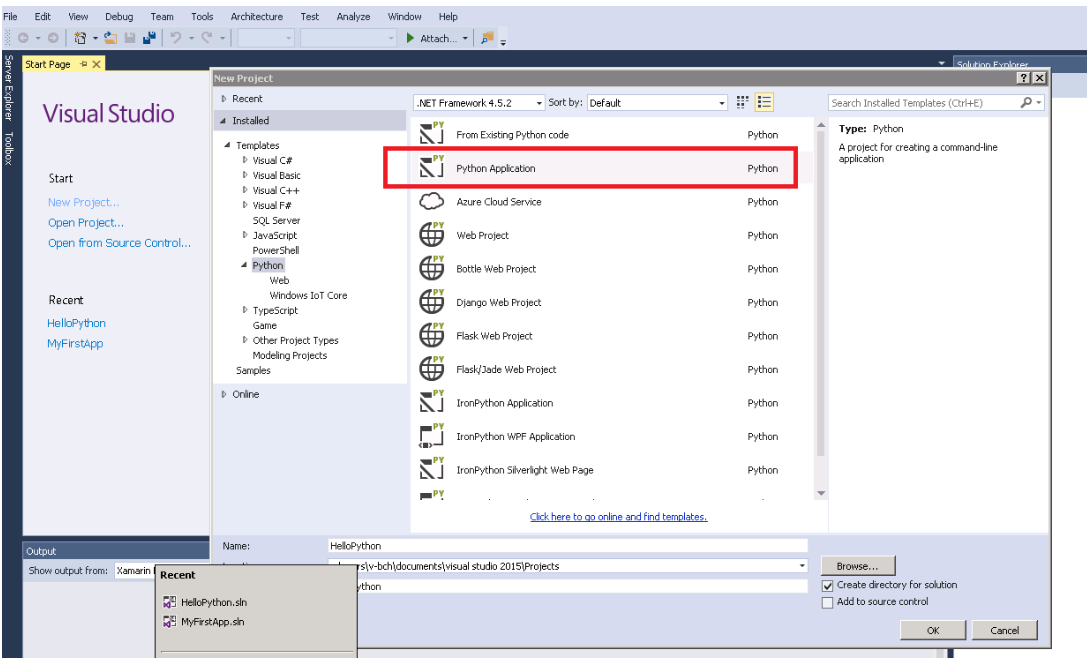Viewport: 1087px width, 658px height.
Task: Open the Tools menu
Action: (202, 16)
